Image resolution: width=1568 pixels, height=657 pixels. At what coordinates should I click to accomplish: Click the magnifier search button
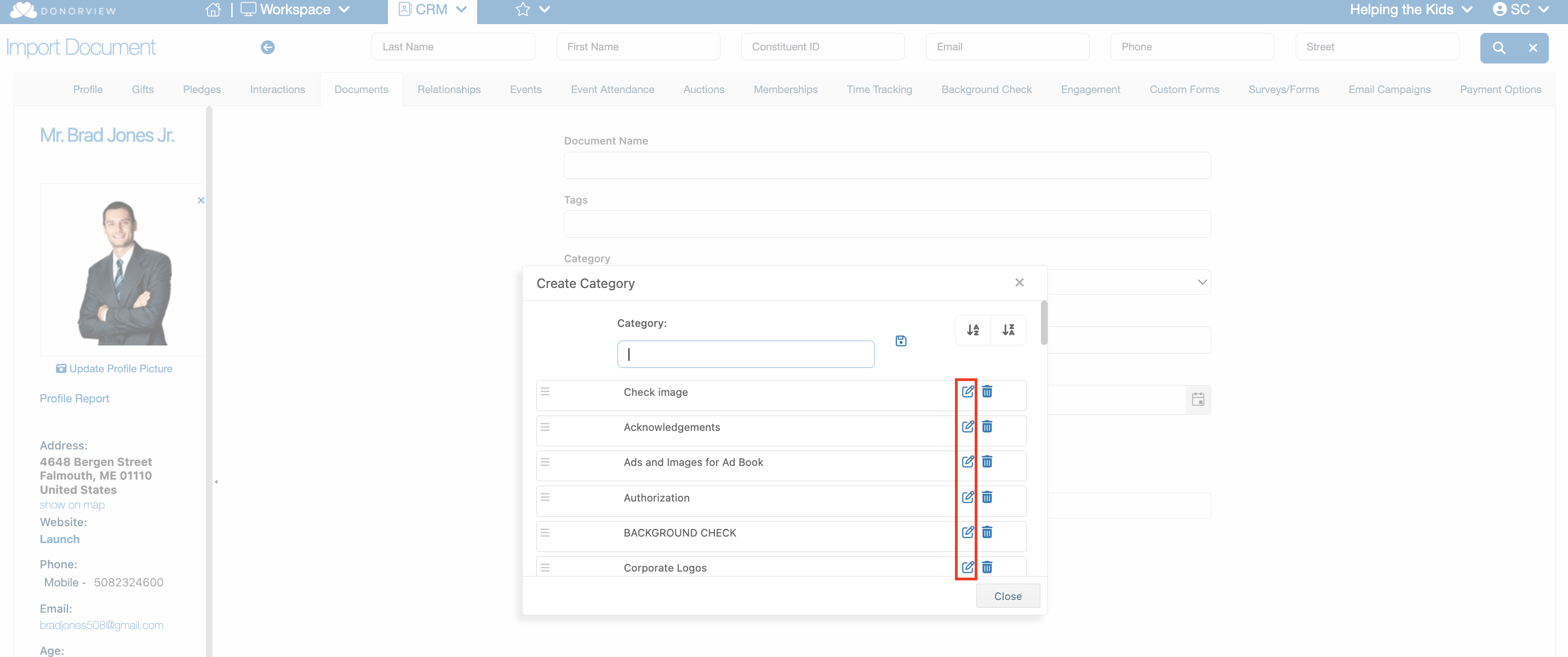click(x=1498, y=48)
